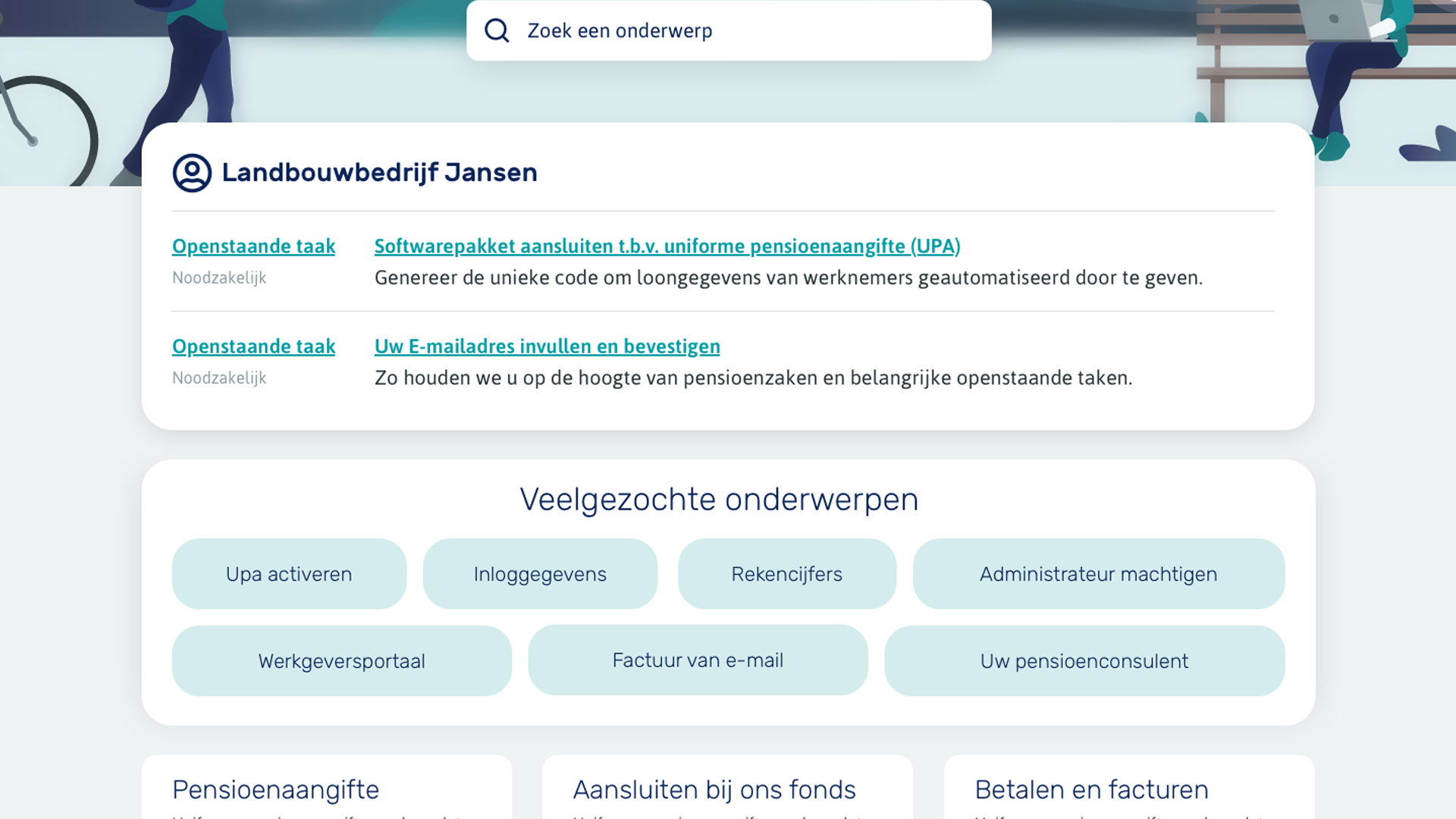Open 'Uw E-mailadres invullen en bevestigen' link
Viewport: 1456px width, 819px height.
[547, 347]
